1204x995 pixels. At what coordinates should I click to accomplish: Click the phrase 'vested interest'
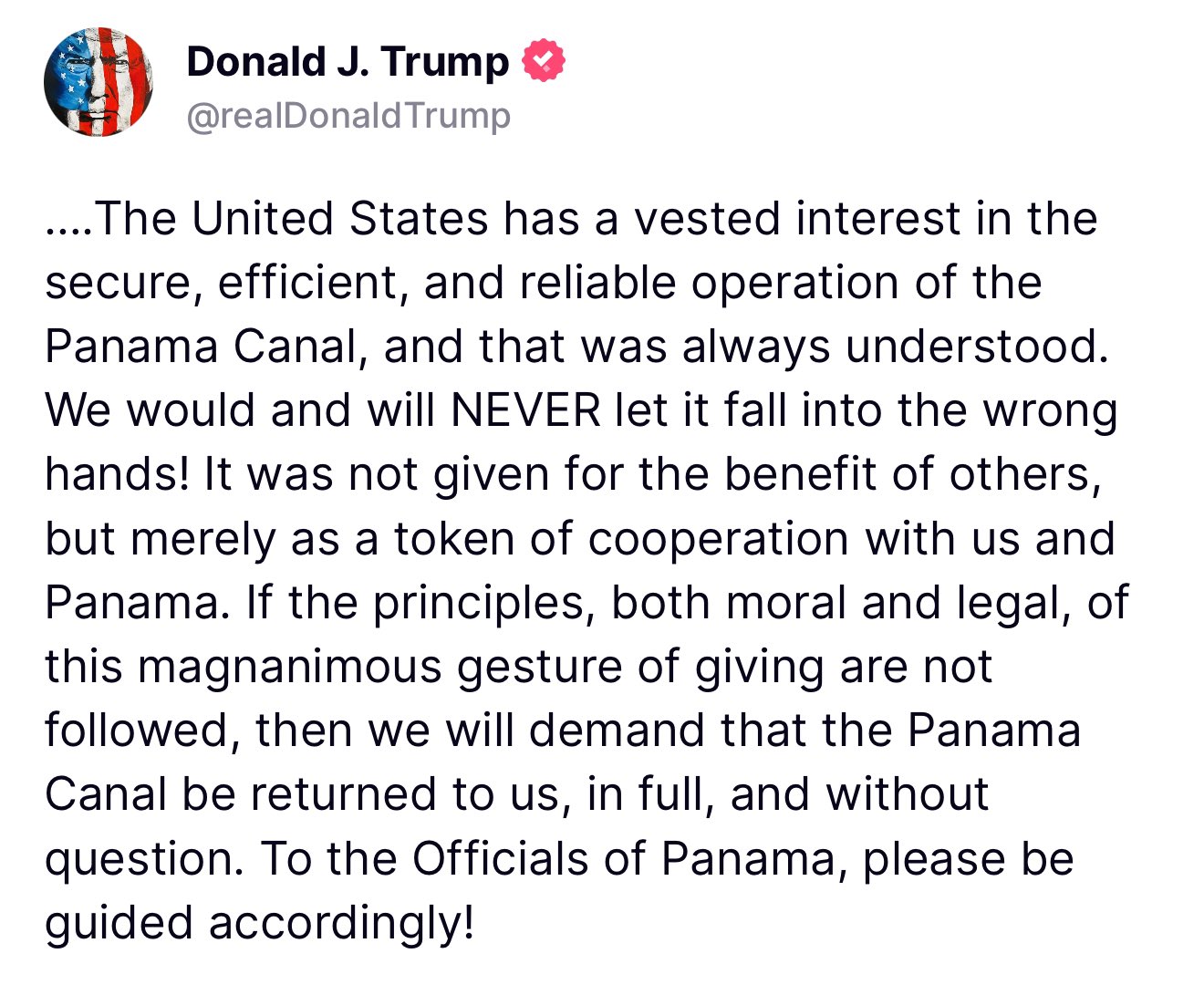798,219
